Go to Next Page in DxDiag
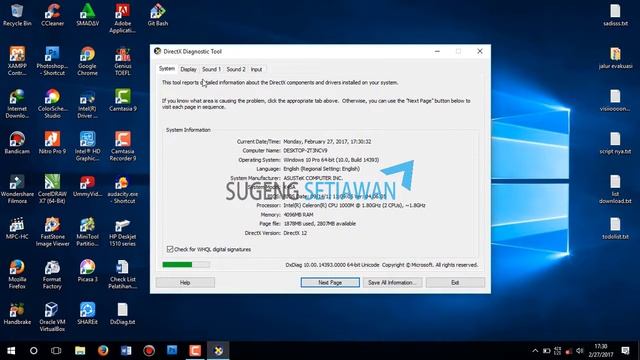640x360 pixels. click(x=330, y=282)
